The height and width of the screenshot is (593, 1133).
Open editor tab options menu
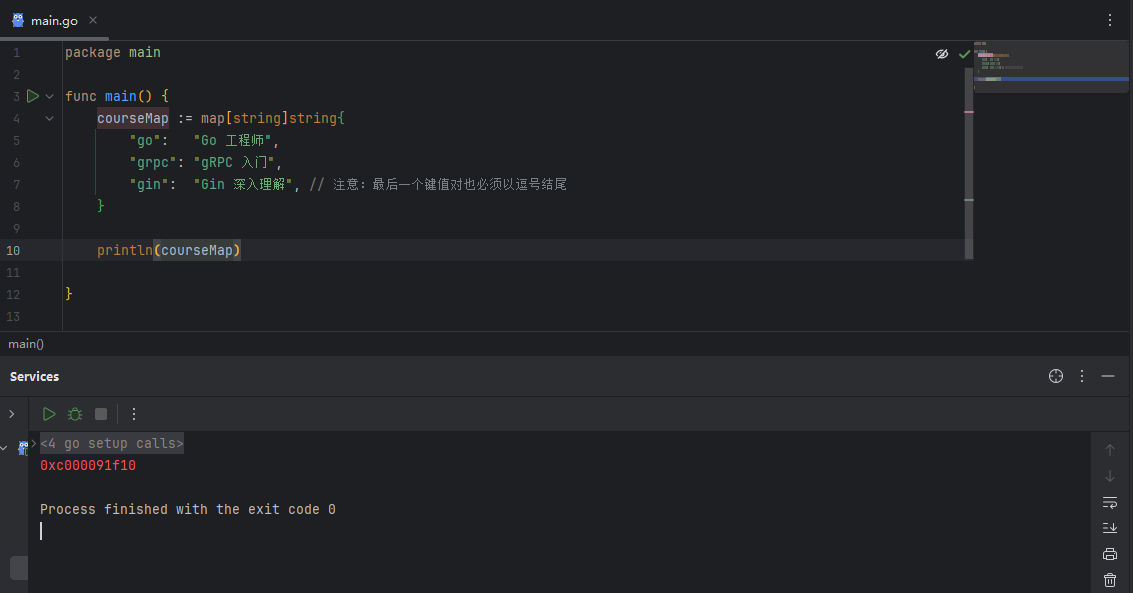coord(1110,20)
